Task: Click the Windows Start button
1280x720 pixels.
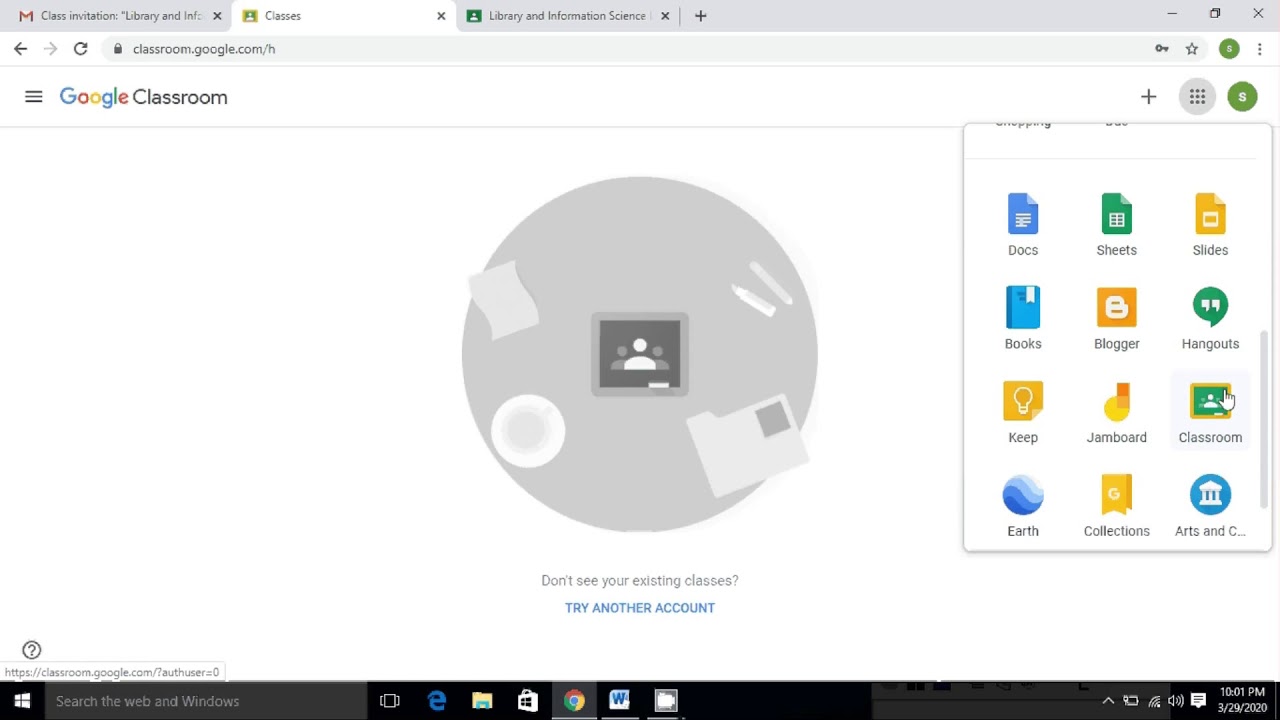Action: 22,701
